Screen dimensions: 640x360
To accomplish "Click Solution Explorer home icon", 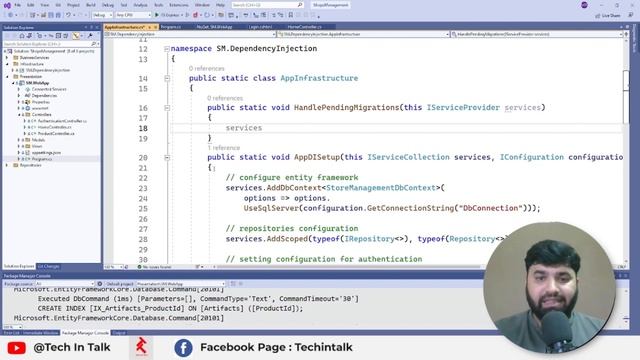I will pos(22,36).
